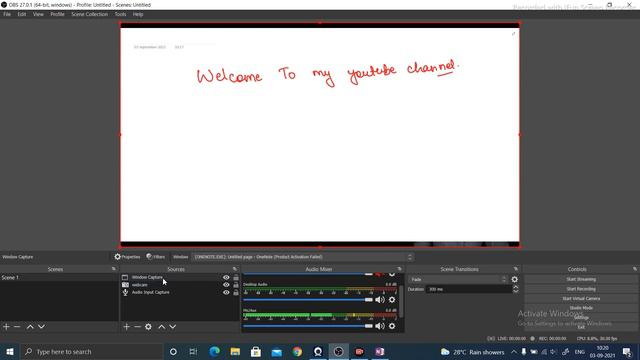Viewport: 640px width, 360px height.
Task: Open the Fade transition properties gear
Action: coord(515,280)
